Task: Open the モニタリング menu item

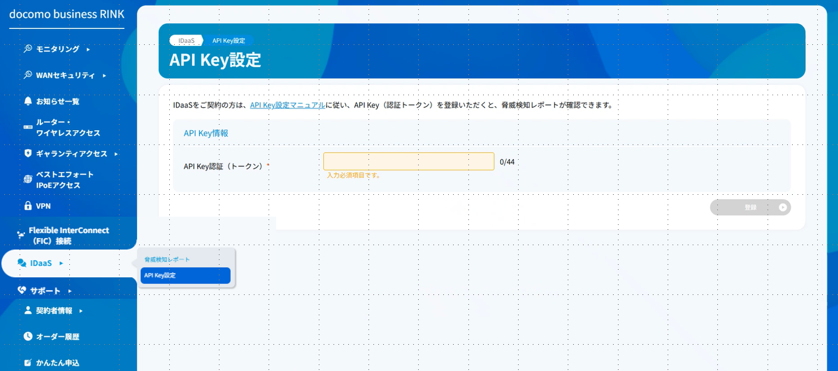Action: tap(58, 49)
